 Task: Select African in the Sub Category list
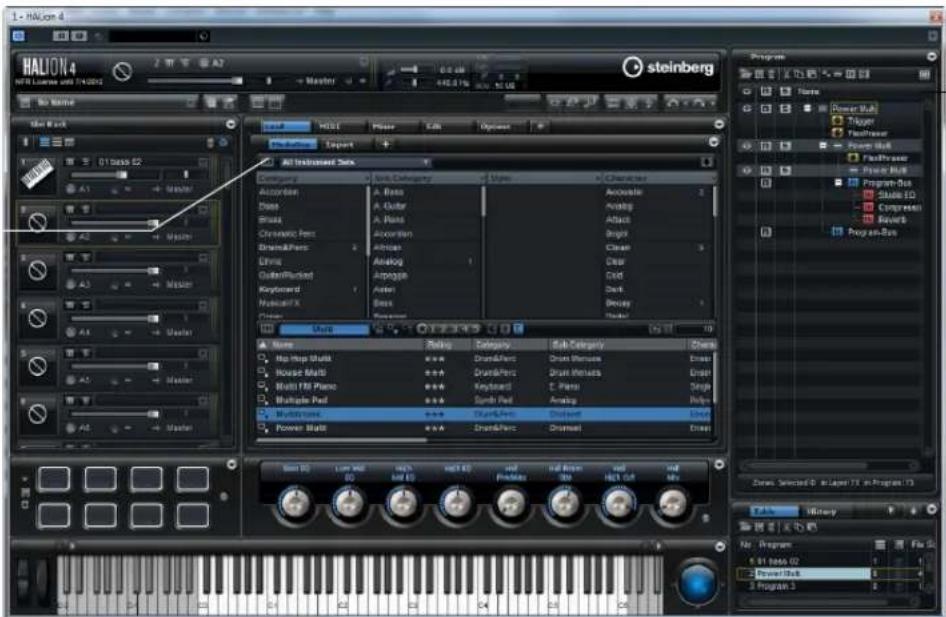click(387, 247)
